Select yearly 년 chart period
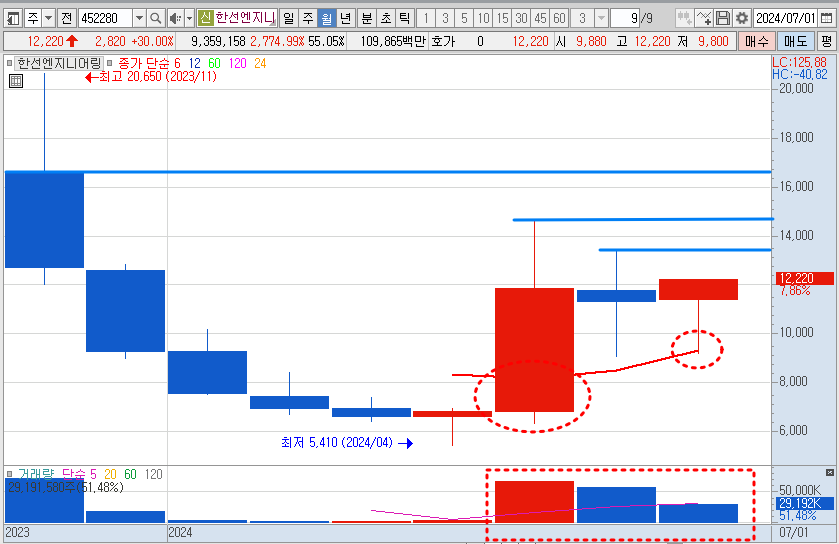The image size is (839, 544). point(346,19)
